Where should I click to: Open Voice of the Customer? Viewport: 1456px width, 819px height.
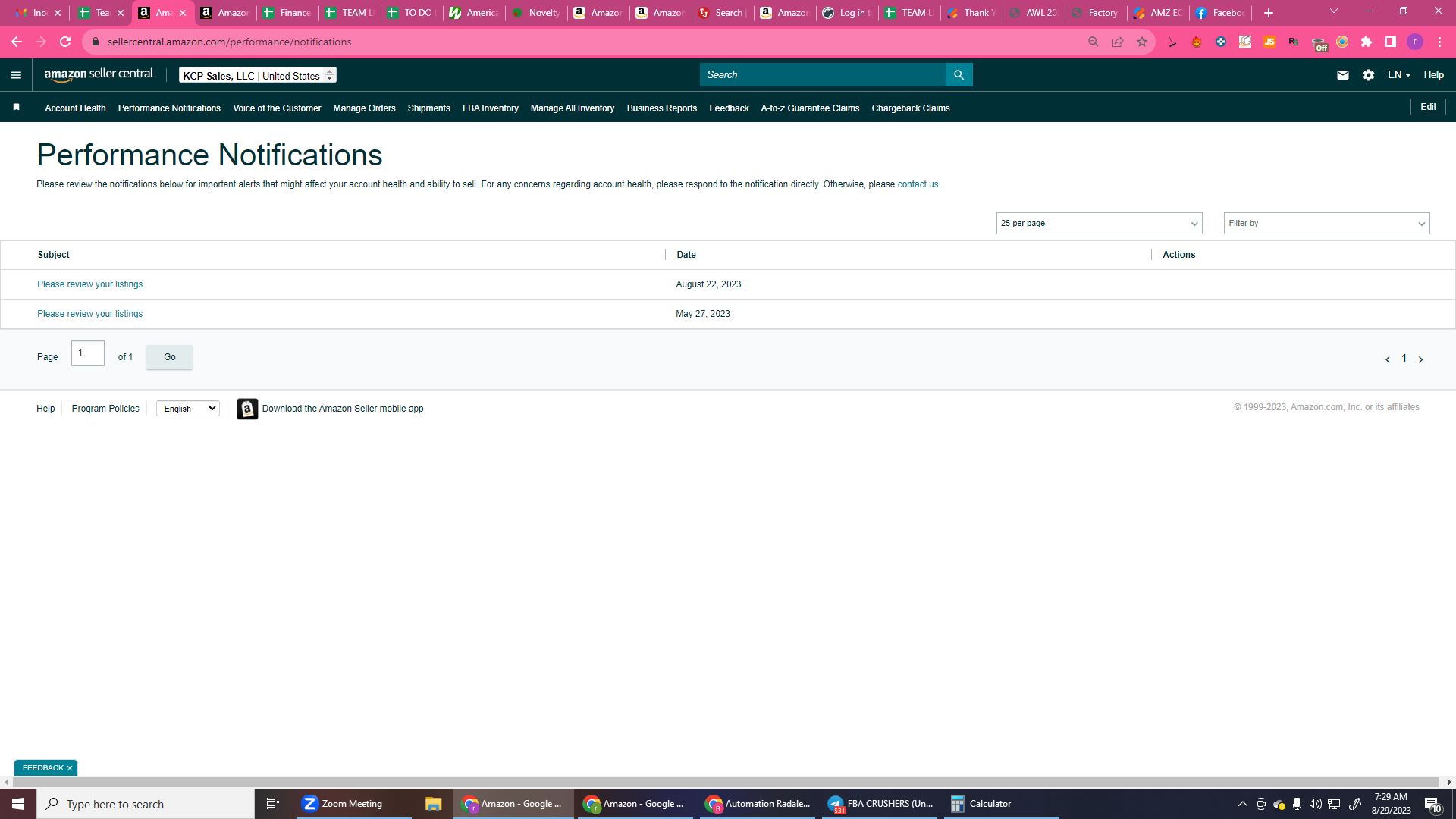pyautogui.click(x=277, y=108)
